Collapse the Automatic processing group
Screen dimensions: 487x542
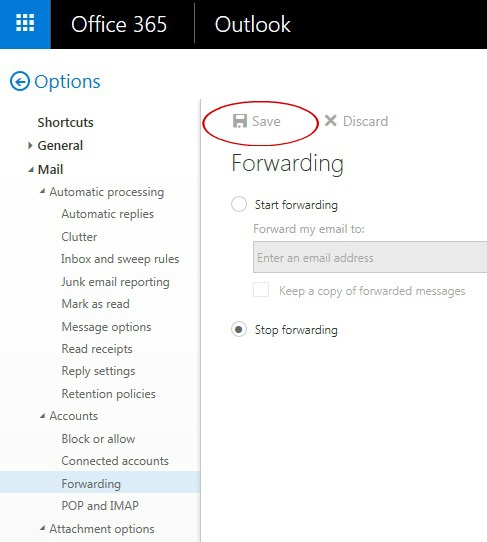coord(42,191)
